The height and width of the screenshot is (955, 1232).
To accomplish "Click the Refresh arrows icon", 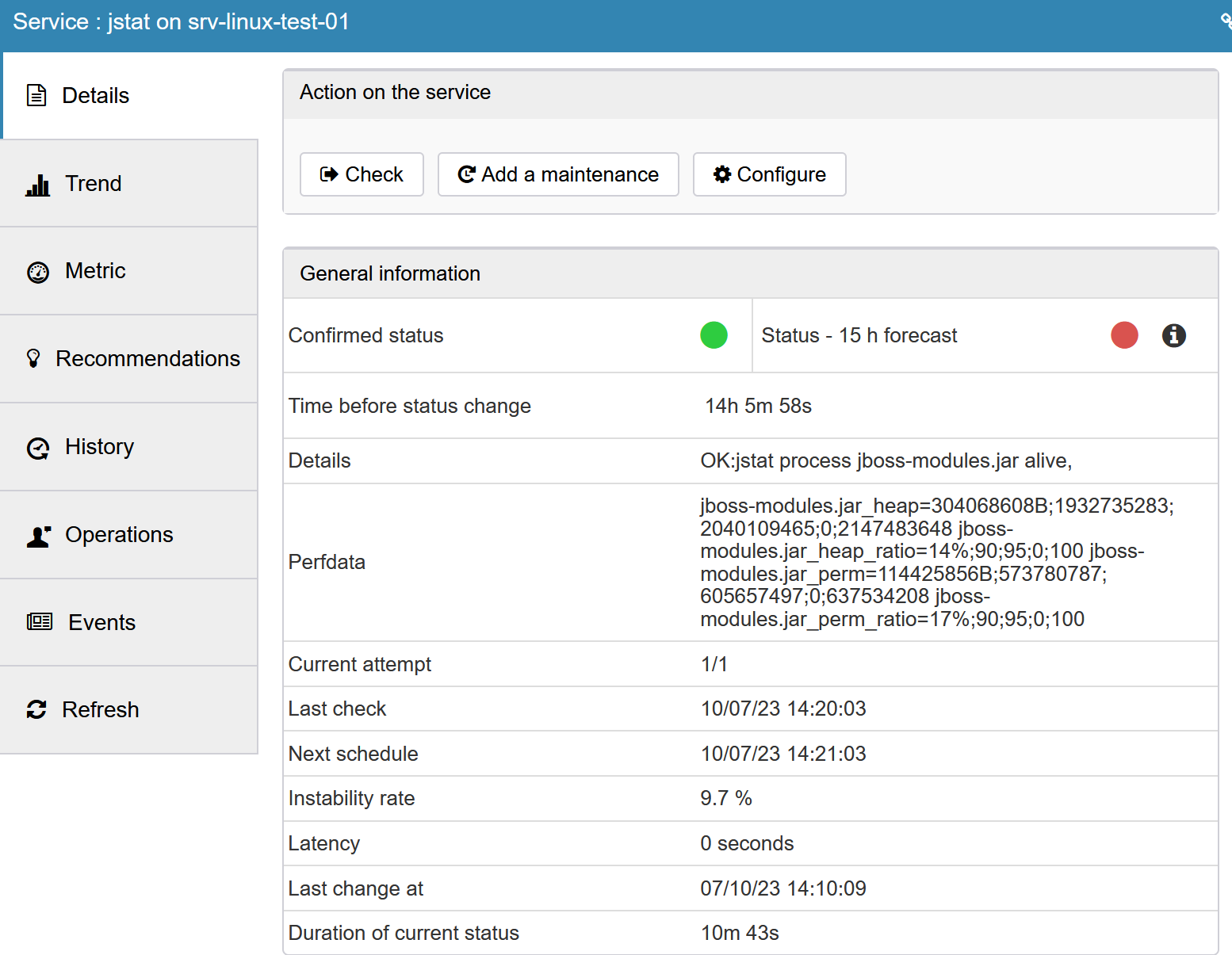I will coord(36,709).
